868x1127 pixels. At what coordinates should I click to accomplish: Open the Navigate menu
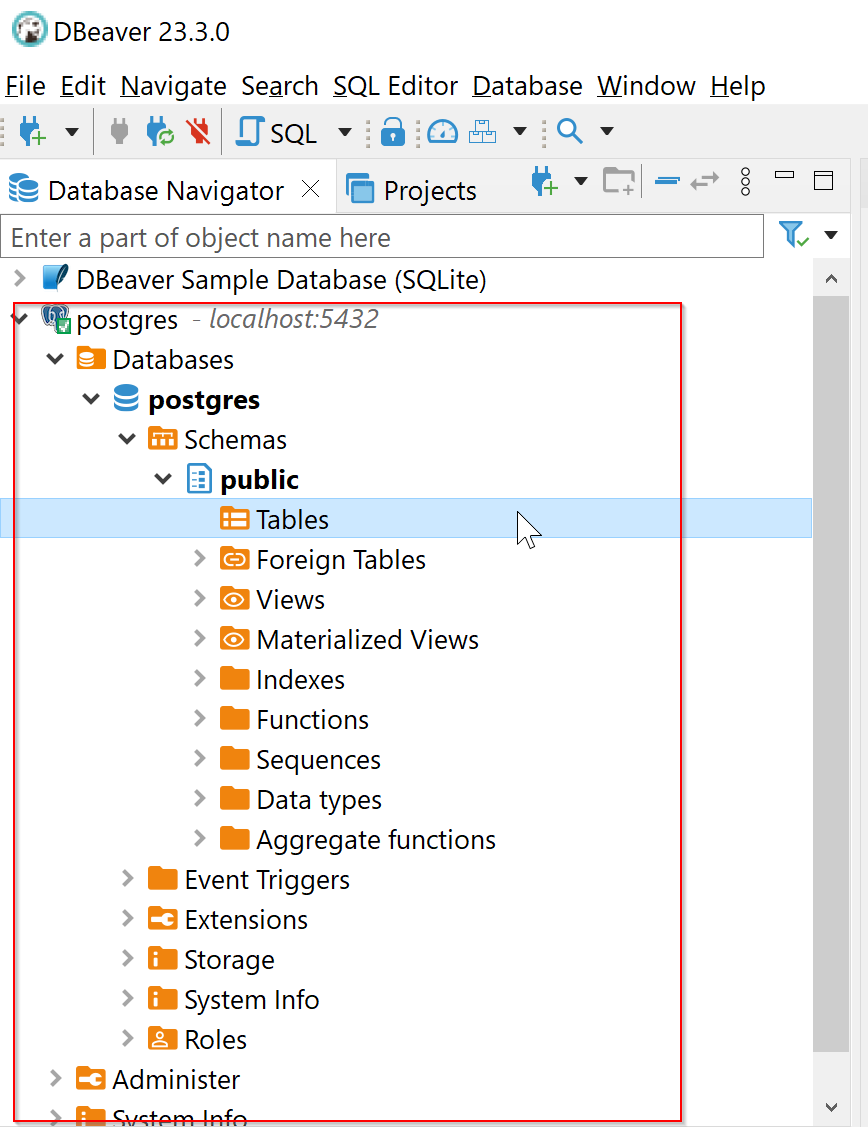pyautogui.click(x=173, y=86)
